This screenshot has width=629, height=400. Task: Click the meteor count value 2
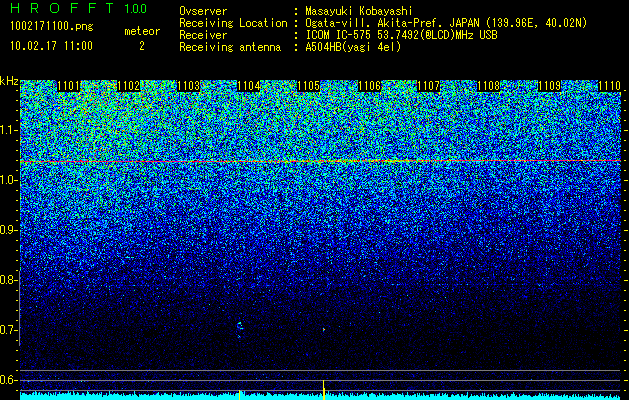click(x=142, y=46)
